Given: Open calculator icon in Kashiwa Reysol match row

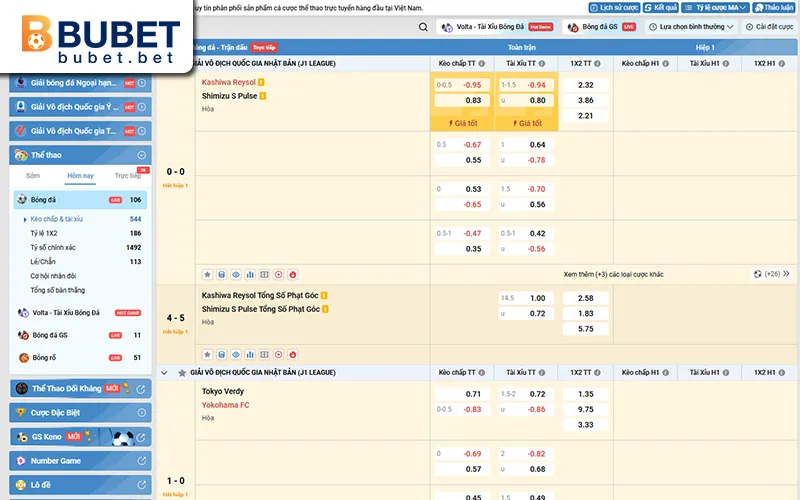Looking at the screenshot, I should tap(221, 274).
